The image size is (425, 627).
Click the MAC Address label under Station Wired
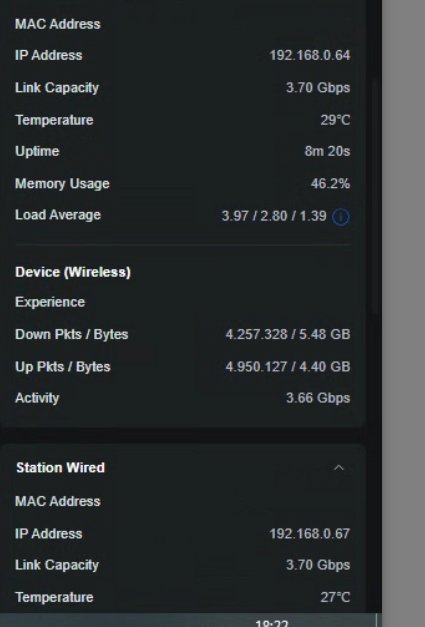(58, 501)
